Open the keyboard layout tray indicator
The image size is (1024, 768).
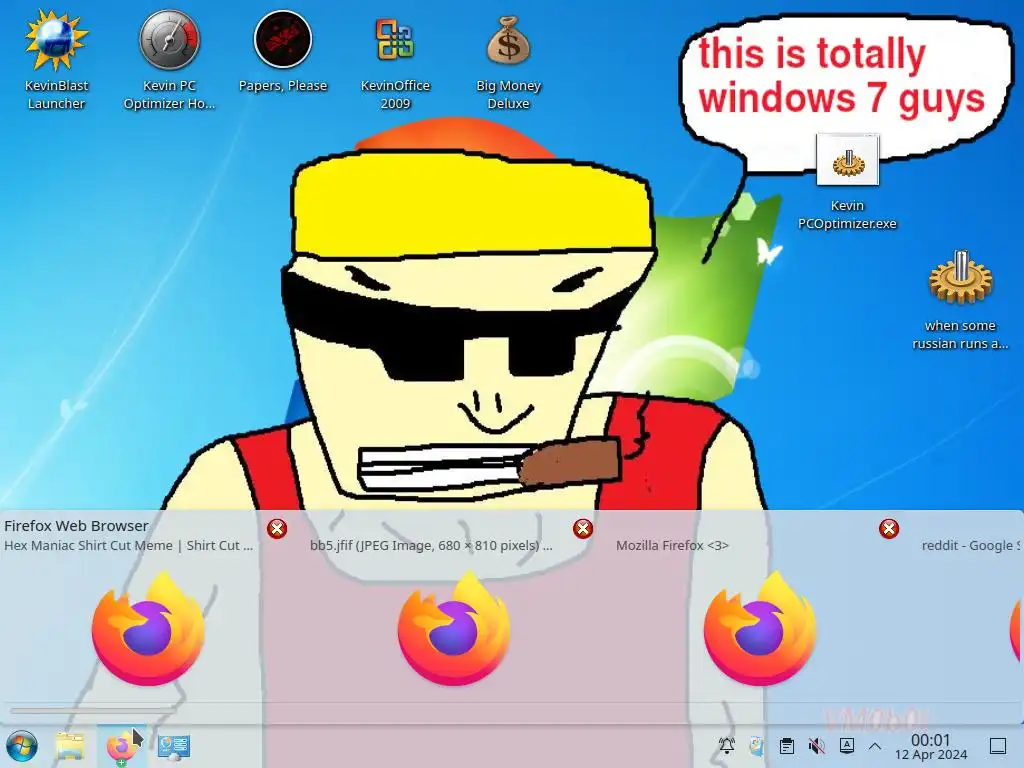click(x=846, y=746)
